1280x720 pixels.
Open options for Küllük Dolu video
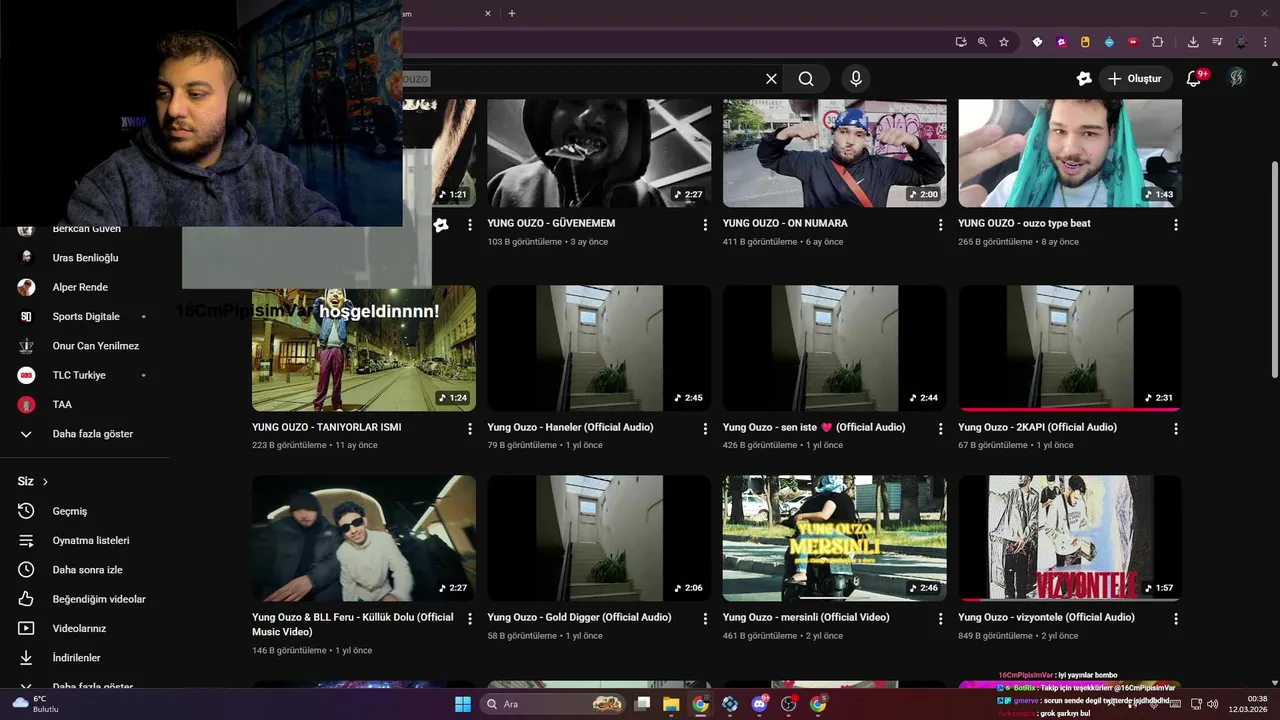tap(470, 619)
